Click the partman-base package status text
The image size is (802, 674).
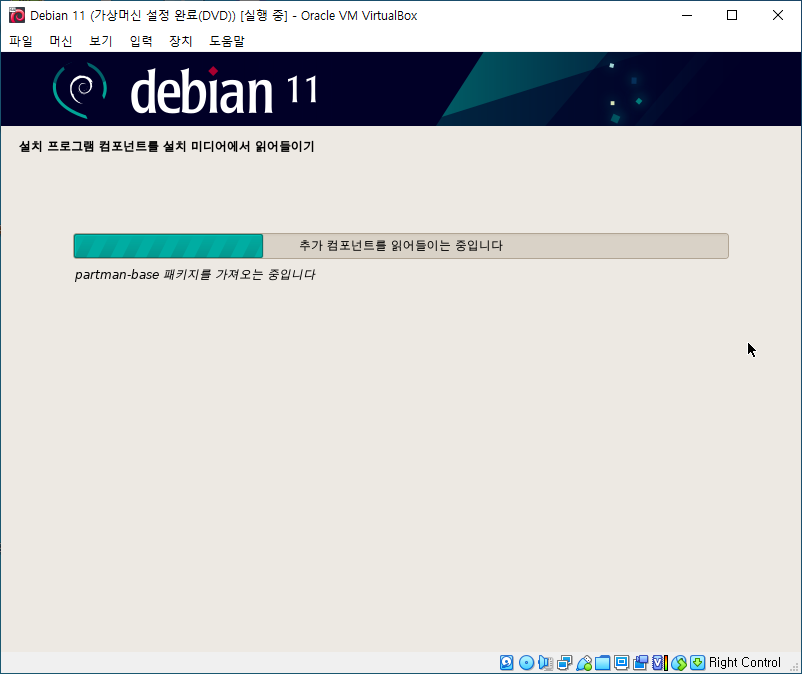click(x=195, y=275)
